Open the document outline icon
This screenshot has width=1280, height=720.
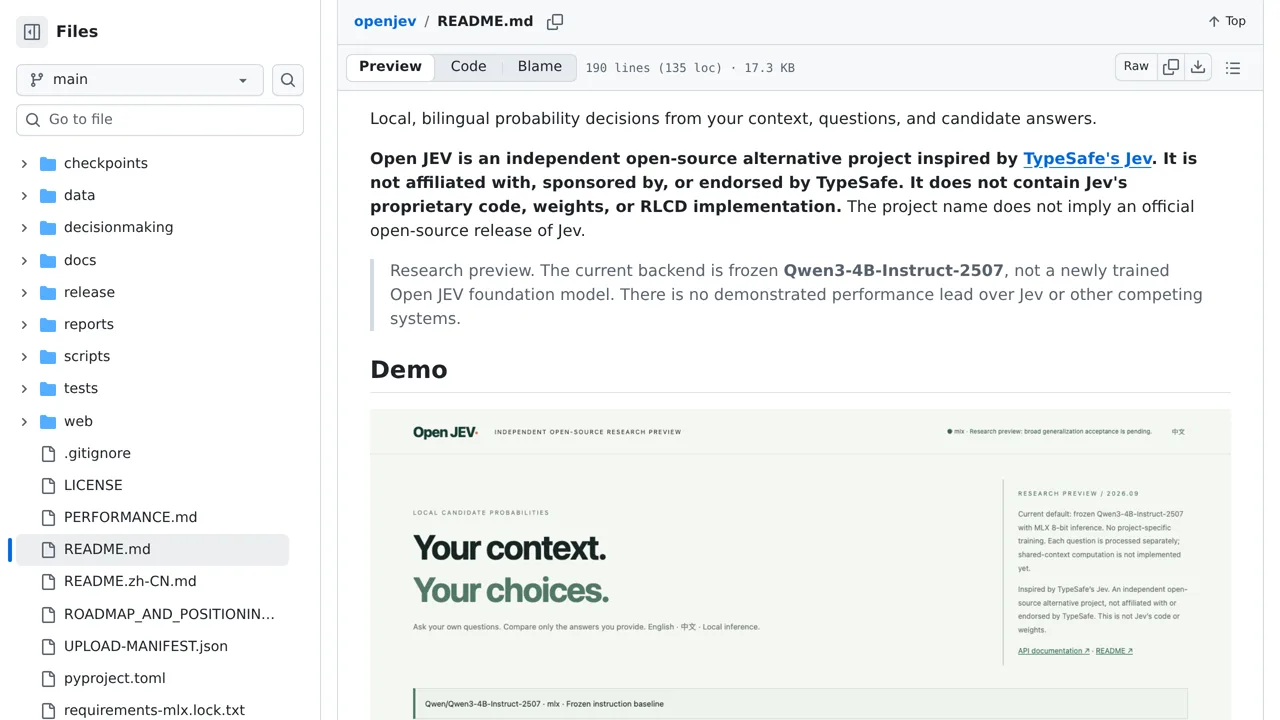(1233, 68)
